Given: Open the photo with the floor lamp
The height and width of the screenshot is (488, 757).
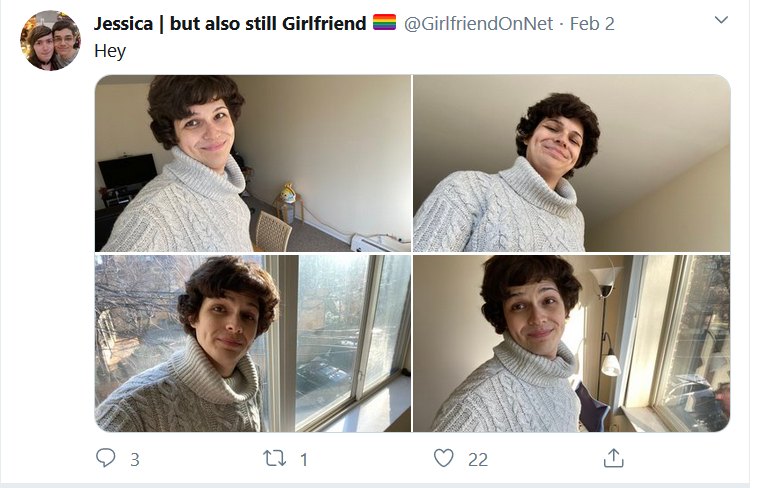Looking at the screenshot, I should [x=572, y=343].
